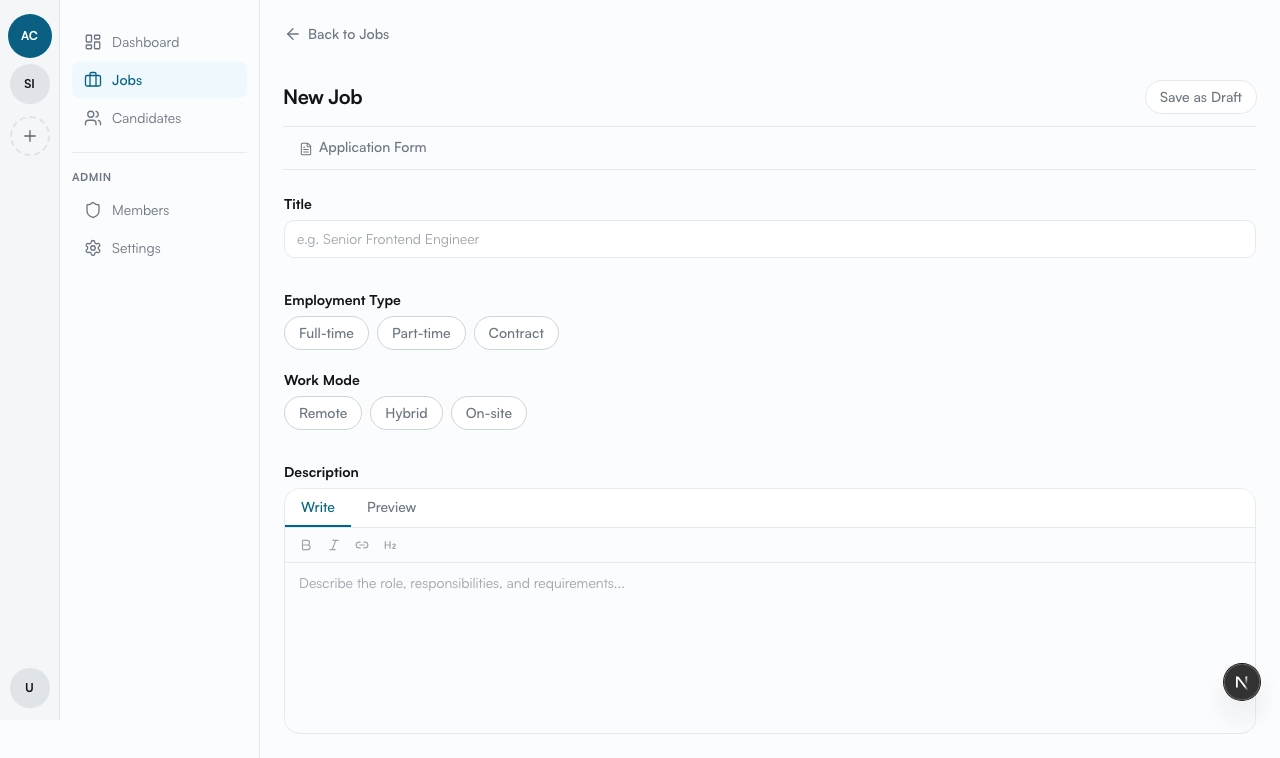Click the Members shield icon
1280x758 pixels.
[x=93, y=210]
